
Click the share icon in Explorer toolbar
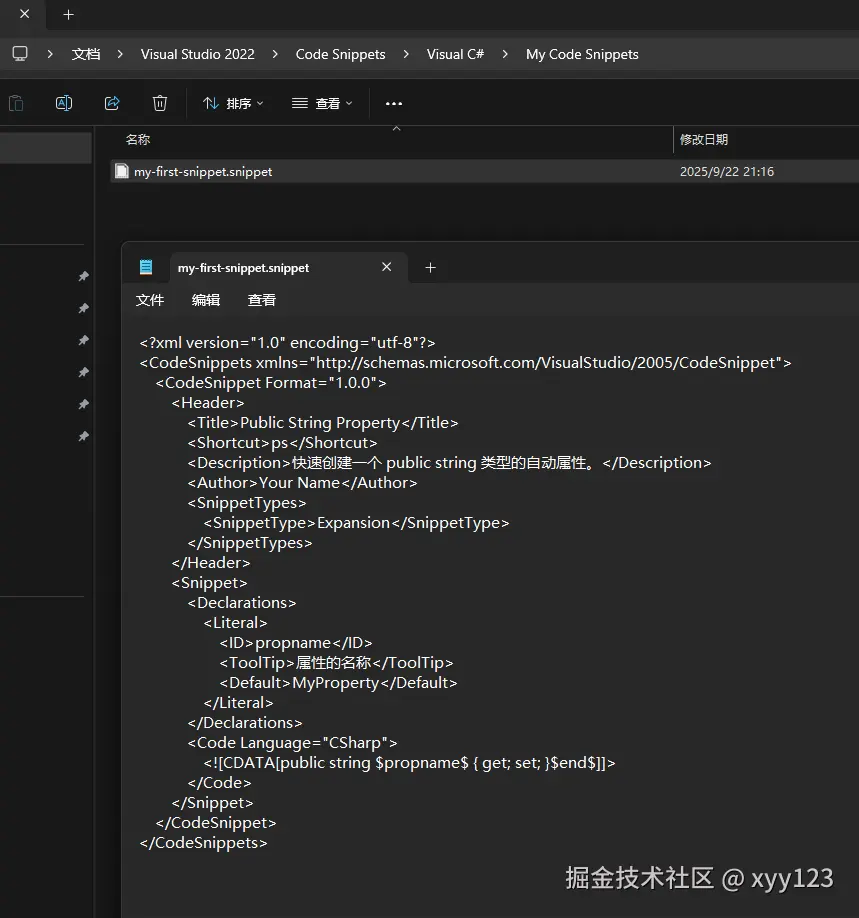tap(112, 104)
